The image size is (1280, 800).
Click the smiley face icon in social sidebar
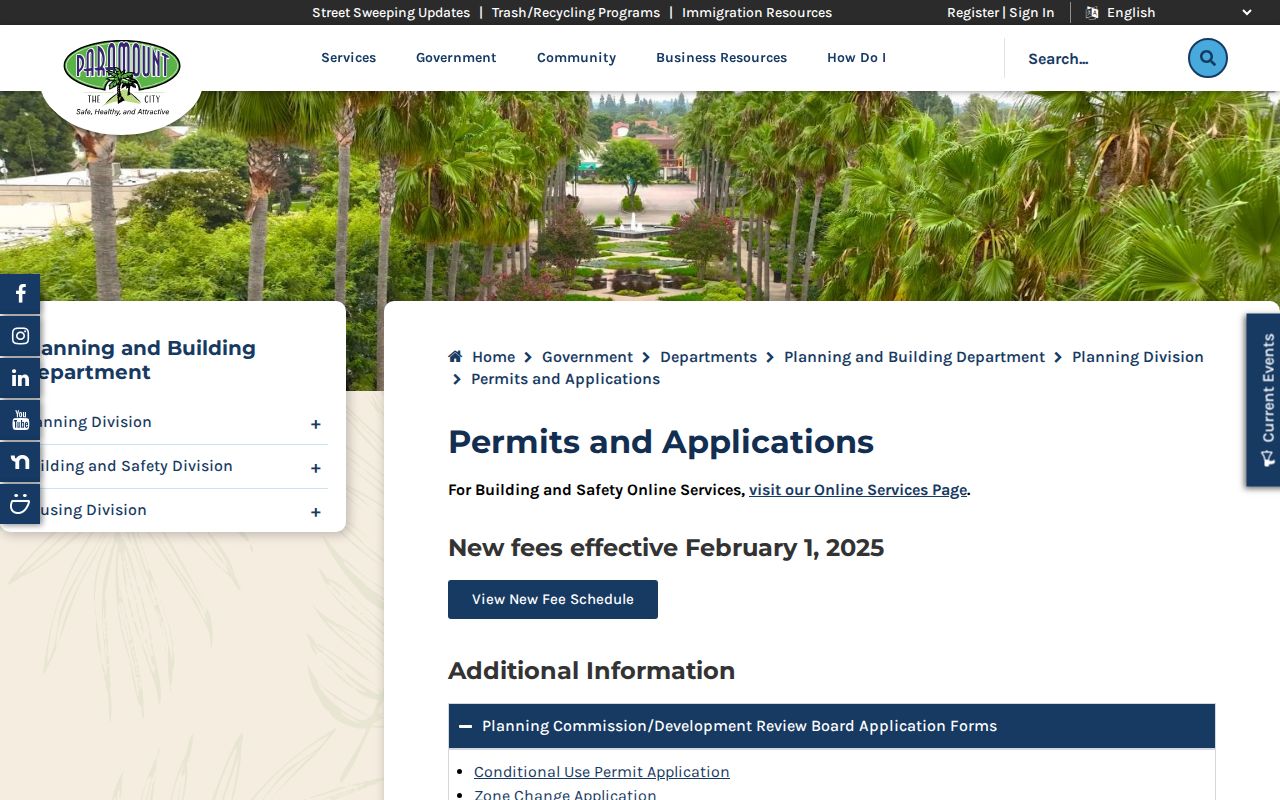tap(20, 504)
